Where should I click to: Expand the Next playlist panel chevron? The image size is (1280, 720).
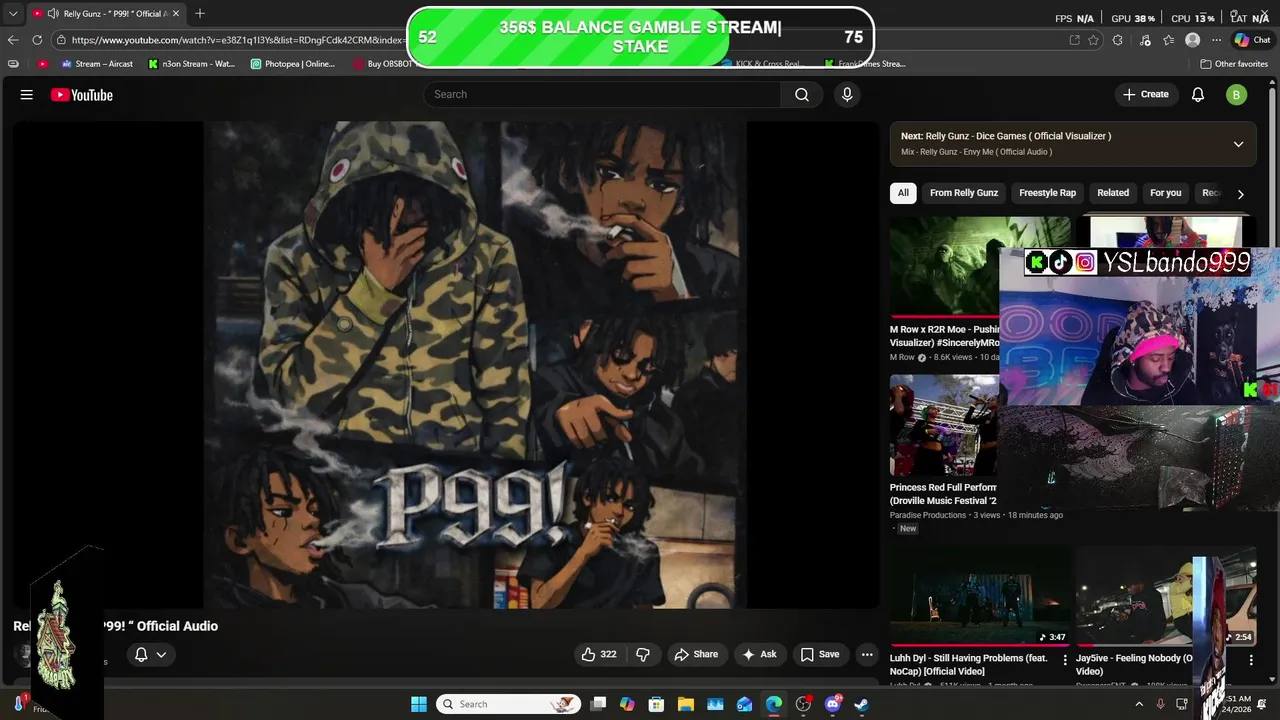(x=1238, y=144)
